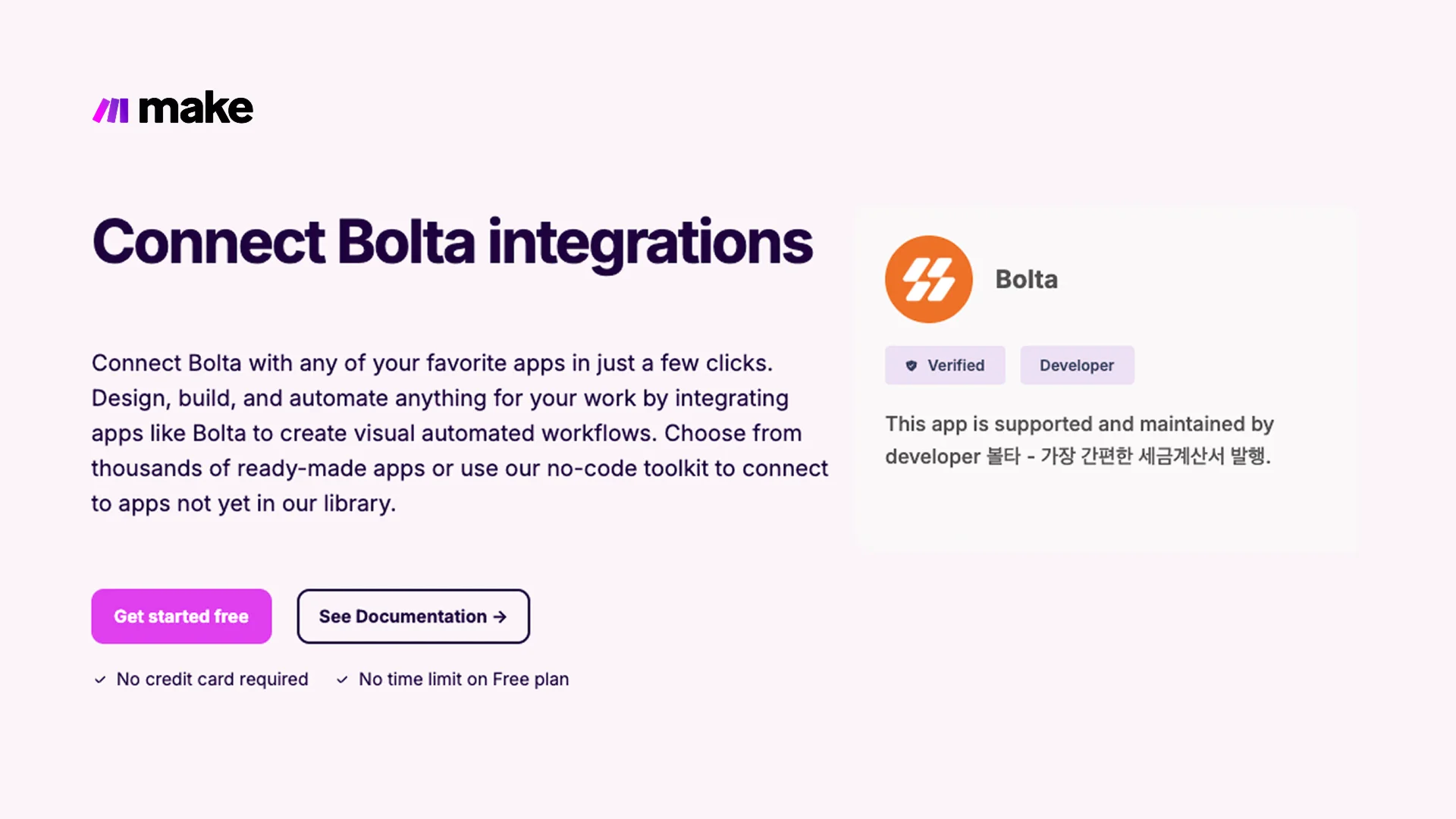Screen dimensions: 1456x819
Task: Click "This app is supported and maintained by" text
Action: pyautogui.click(x=1078, y=424)
